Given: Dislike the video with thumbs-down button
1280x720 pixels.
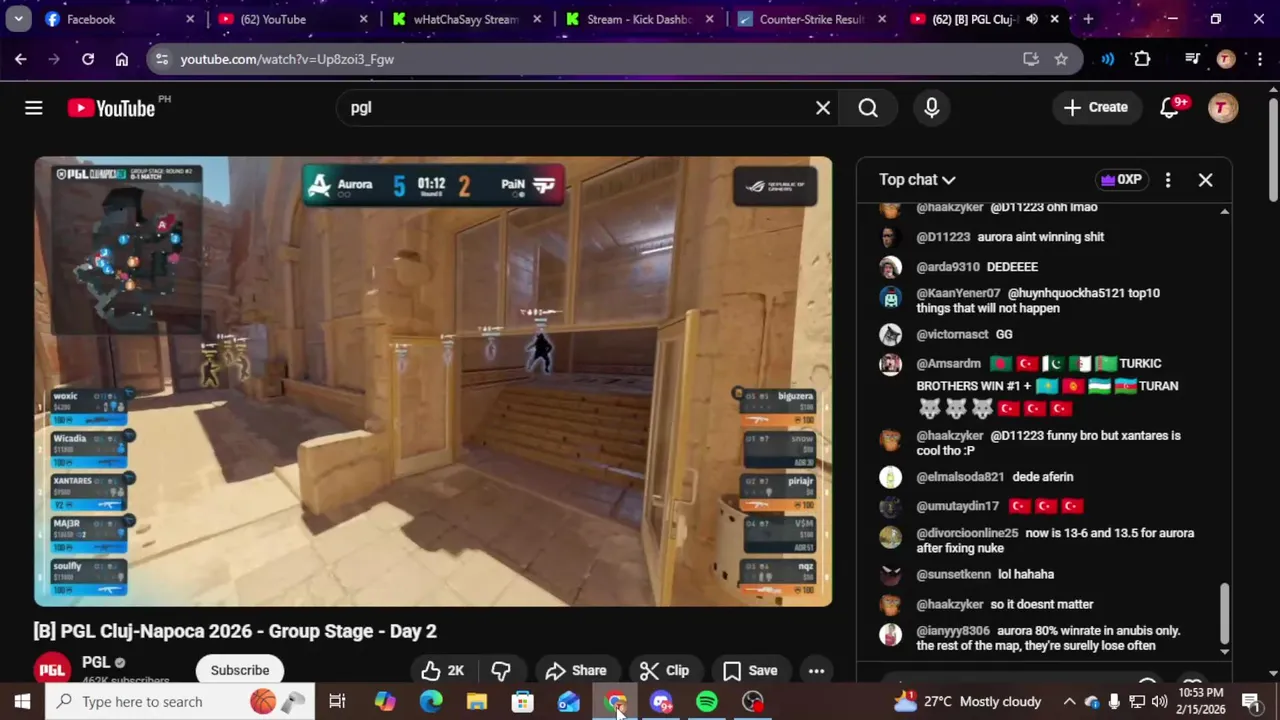Looking at the screenshot, I should click(x=501, y=671).
